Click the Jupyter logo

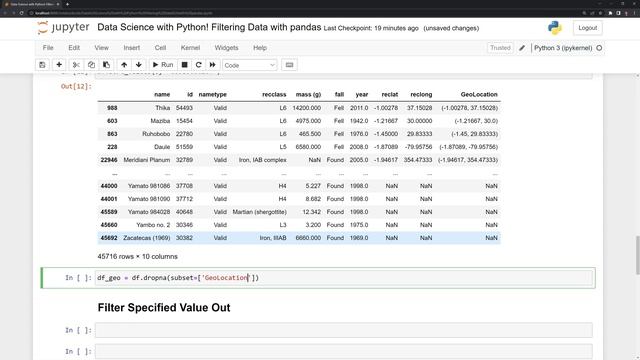click(x=63, y=28)
